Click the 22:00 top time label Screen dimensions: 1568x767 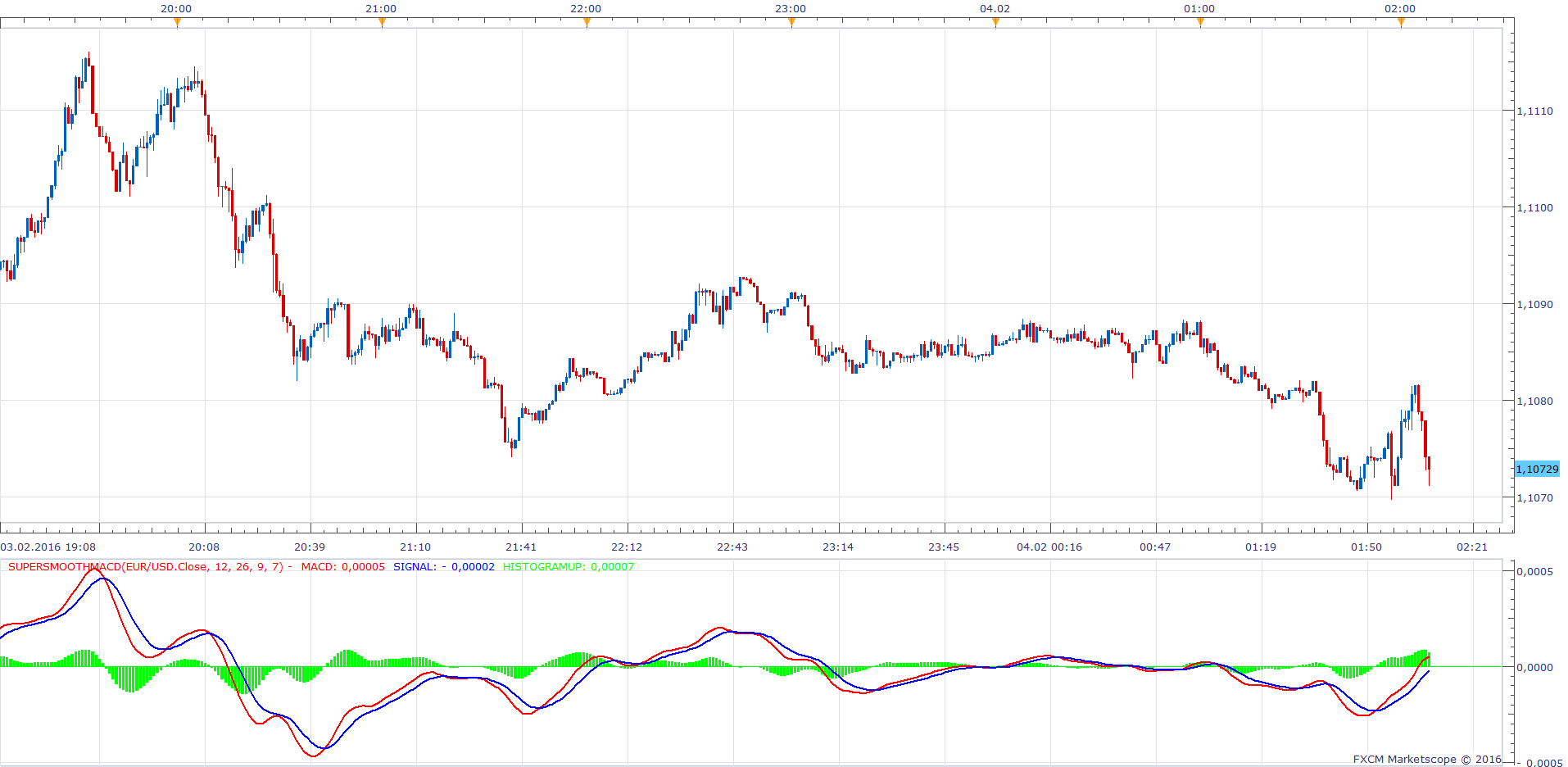[x=586, y=8]
